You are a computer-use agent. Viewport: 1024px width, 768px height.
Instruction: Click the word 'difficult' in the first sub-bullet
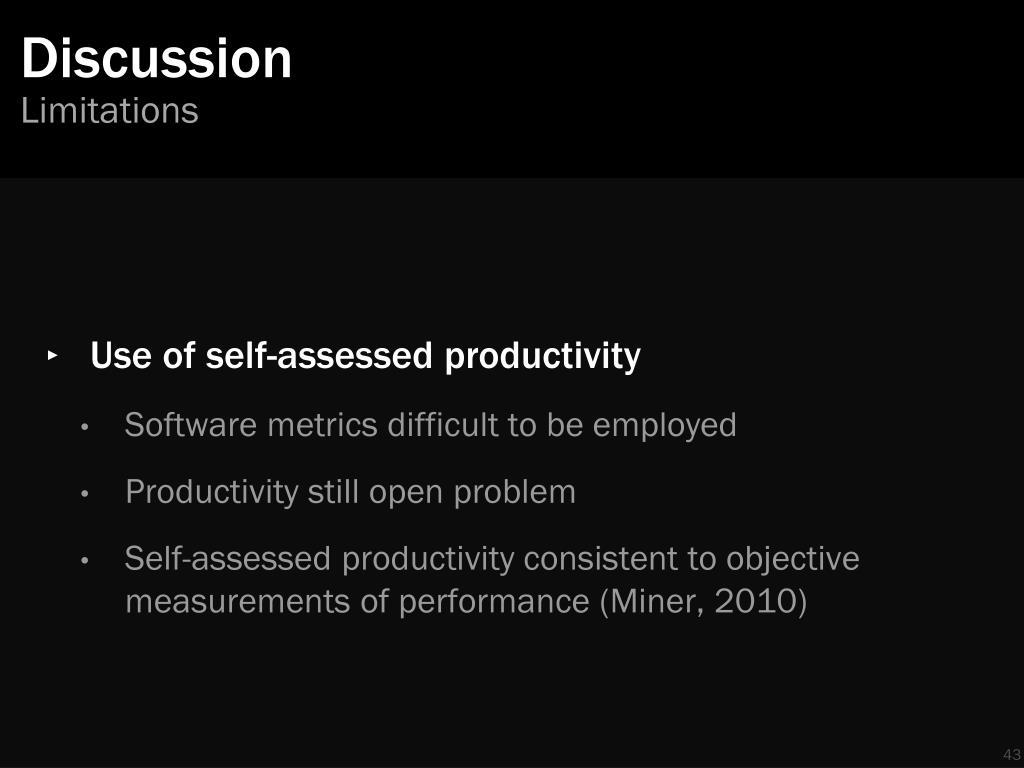443,425
